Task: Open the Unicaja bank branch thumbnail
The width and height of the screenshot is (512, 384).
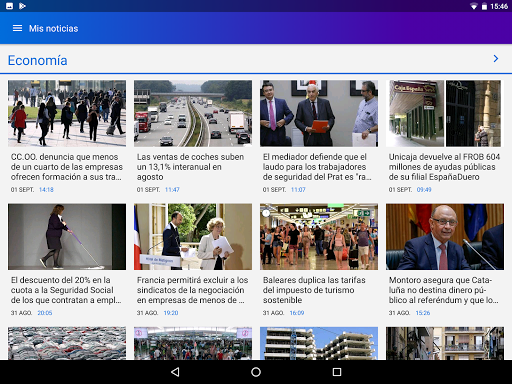Action: [443, 113]
